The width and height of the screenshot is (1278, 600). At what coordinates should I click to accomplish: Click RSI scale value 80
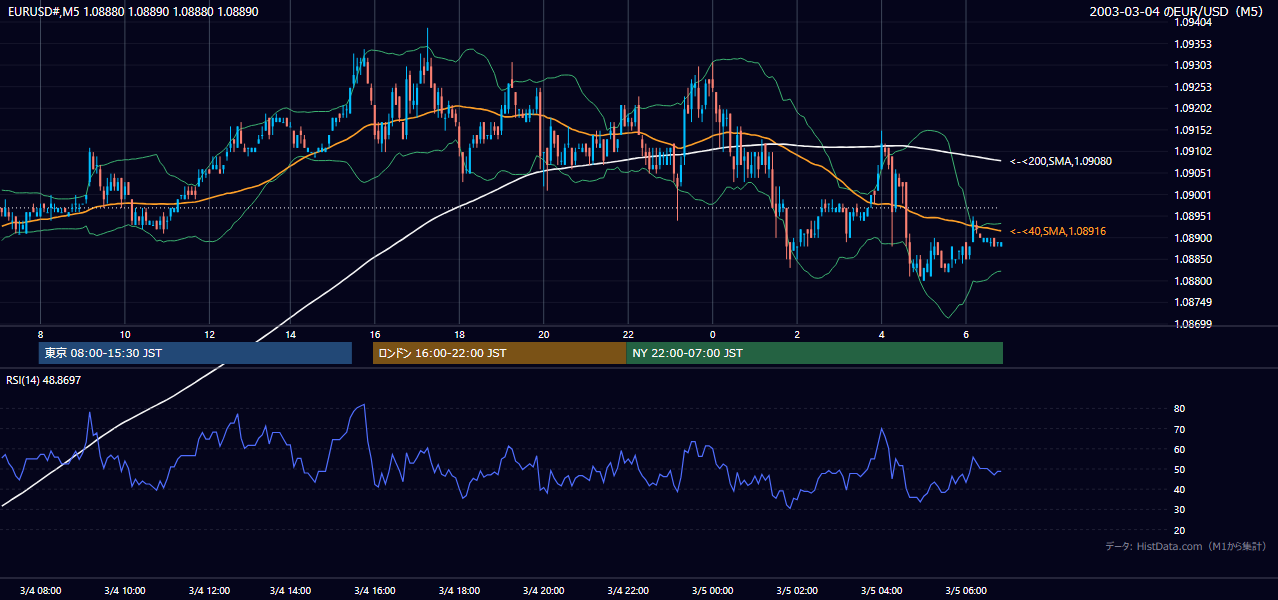pyautogui.click(x=1179, y=409)
